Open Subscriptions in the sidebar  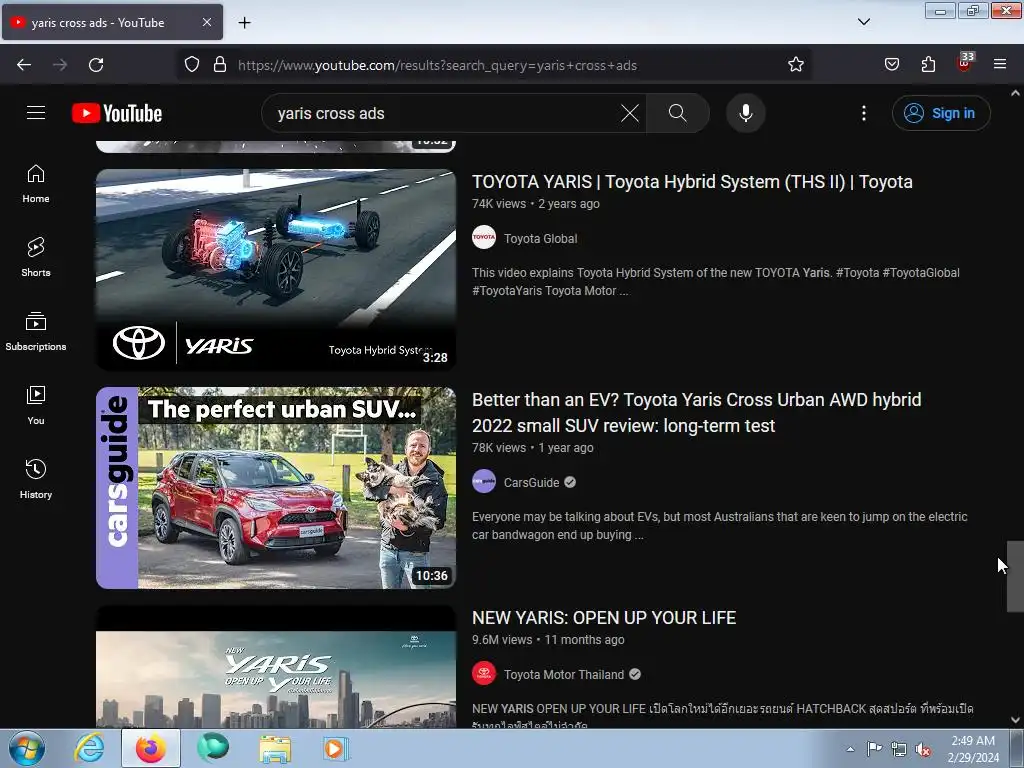(x=36, y=332)
